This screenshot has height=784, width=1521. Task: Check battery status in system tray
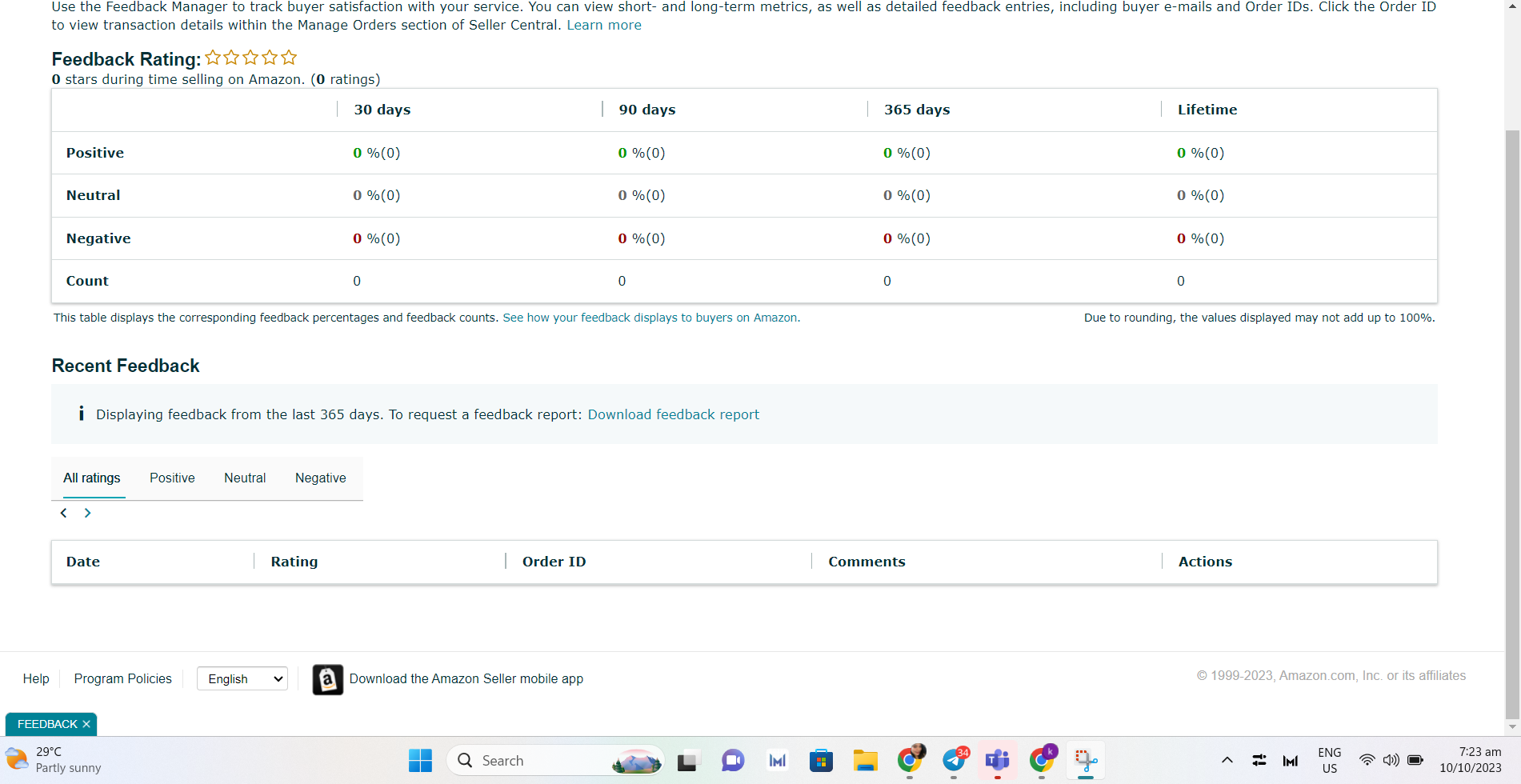point(1415,760)
